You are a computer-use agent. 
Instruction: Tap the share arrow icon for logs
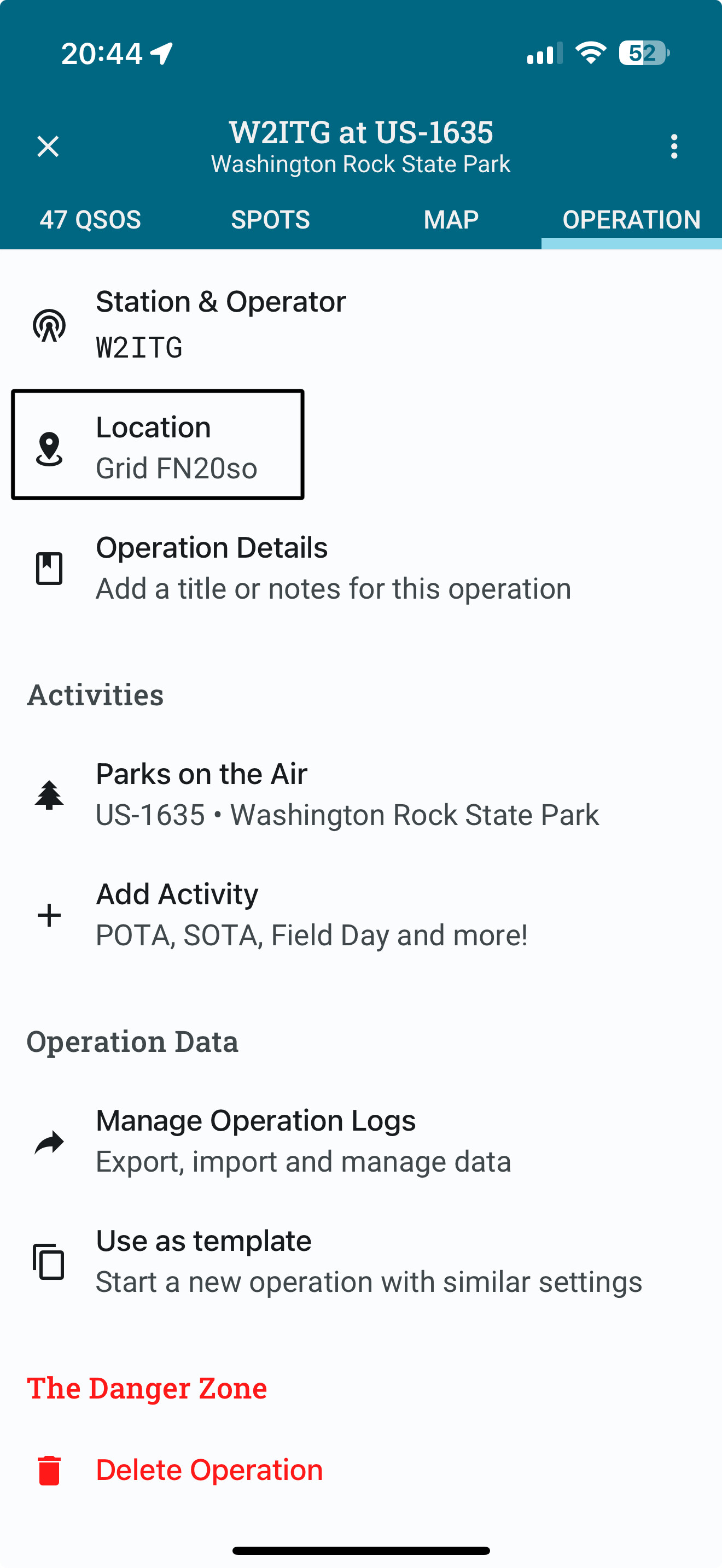pyautogui.click(x=49, y=1142)
